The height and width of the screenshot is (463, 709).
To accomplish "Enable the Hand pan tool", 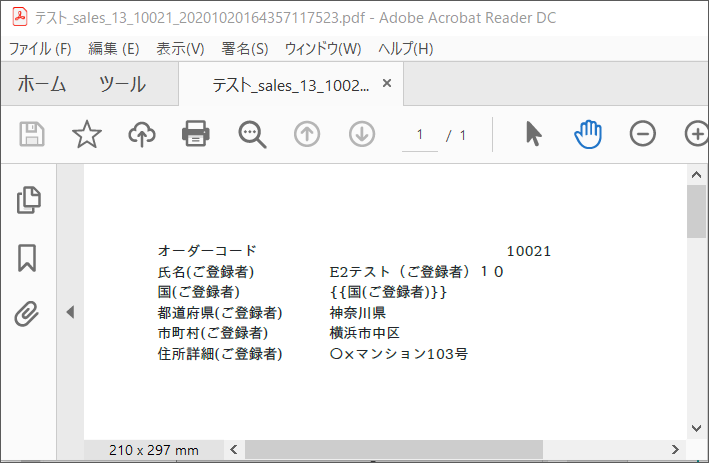I will pyautogui.click(x=588, y=134).
